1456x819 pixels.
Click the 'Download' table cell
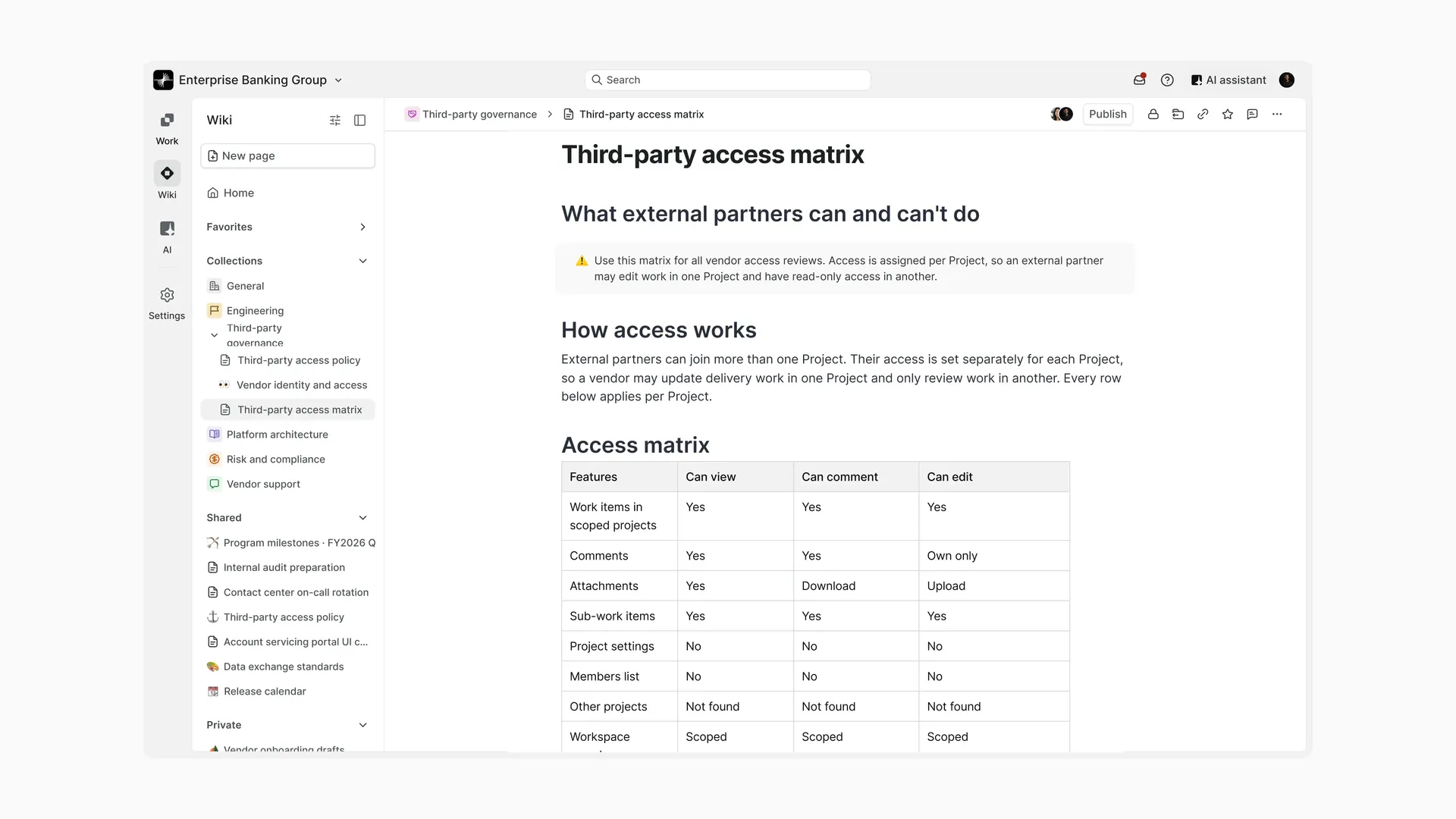[856, 586]
